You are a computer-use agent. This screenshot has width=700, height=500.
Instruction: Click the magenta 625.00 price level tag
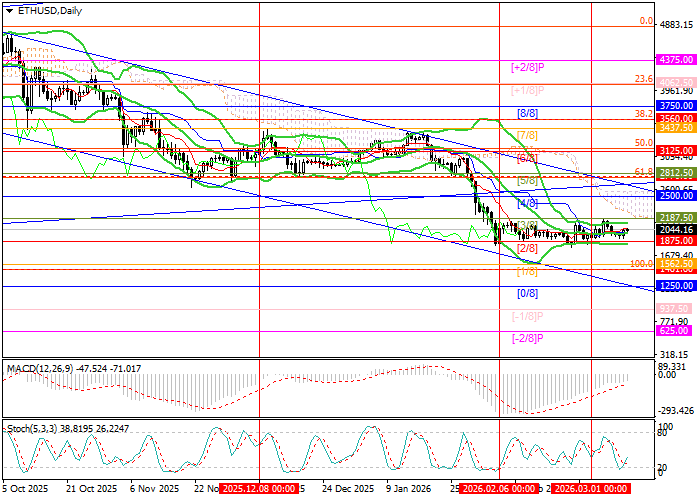click(677, 330)
